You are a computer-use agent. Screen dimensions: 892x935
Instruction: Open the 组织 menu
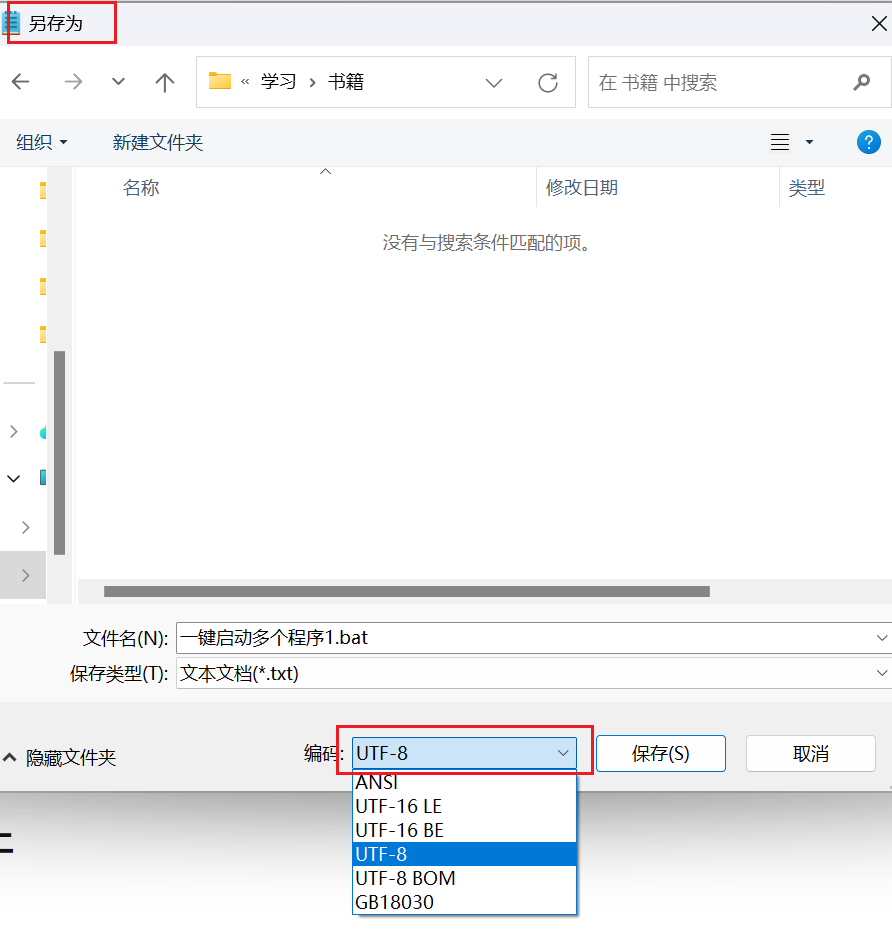tap(42, 142)
